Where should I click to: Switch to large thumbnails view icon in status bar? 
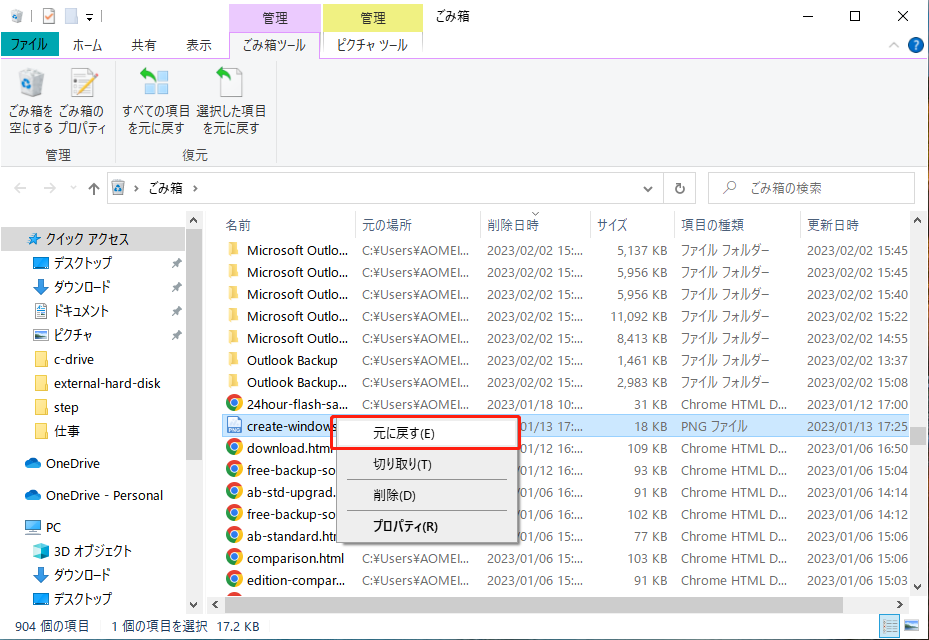(x=911, y=626)
